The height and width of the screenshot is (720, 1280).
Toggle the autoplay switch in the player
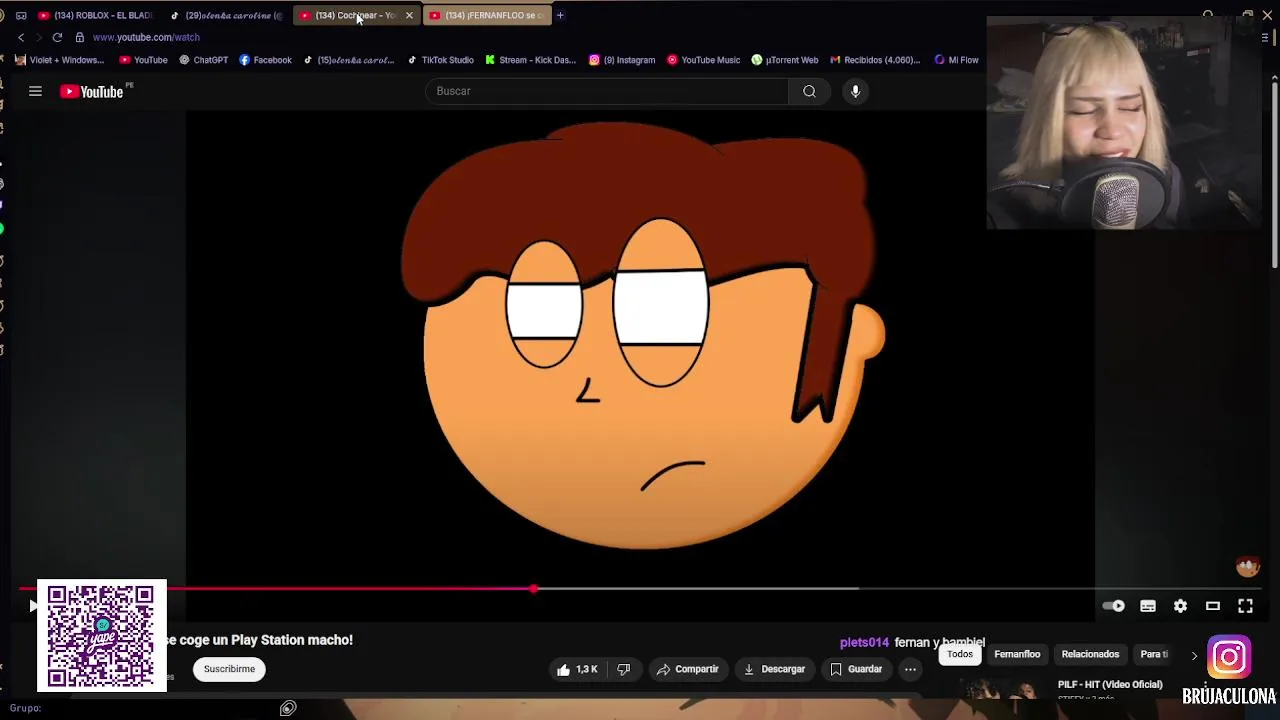tap(1113, 606)
